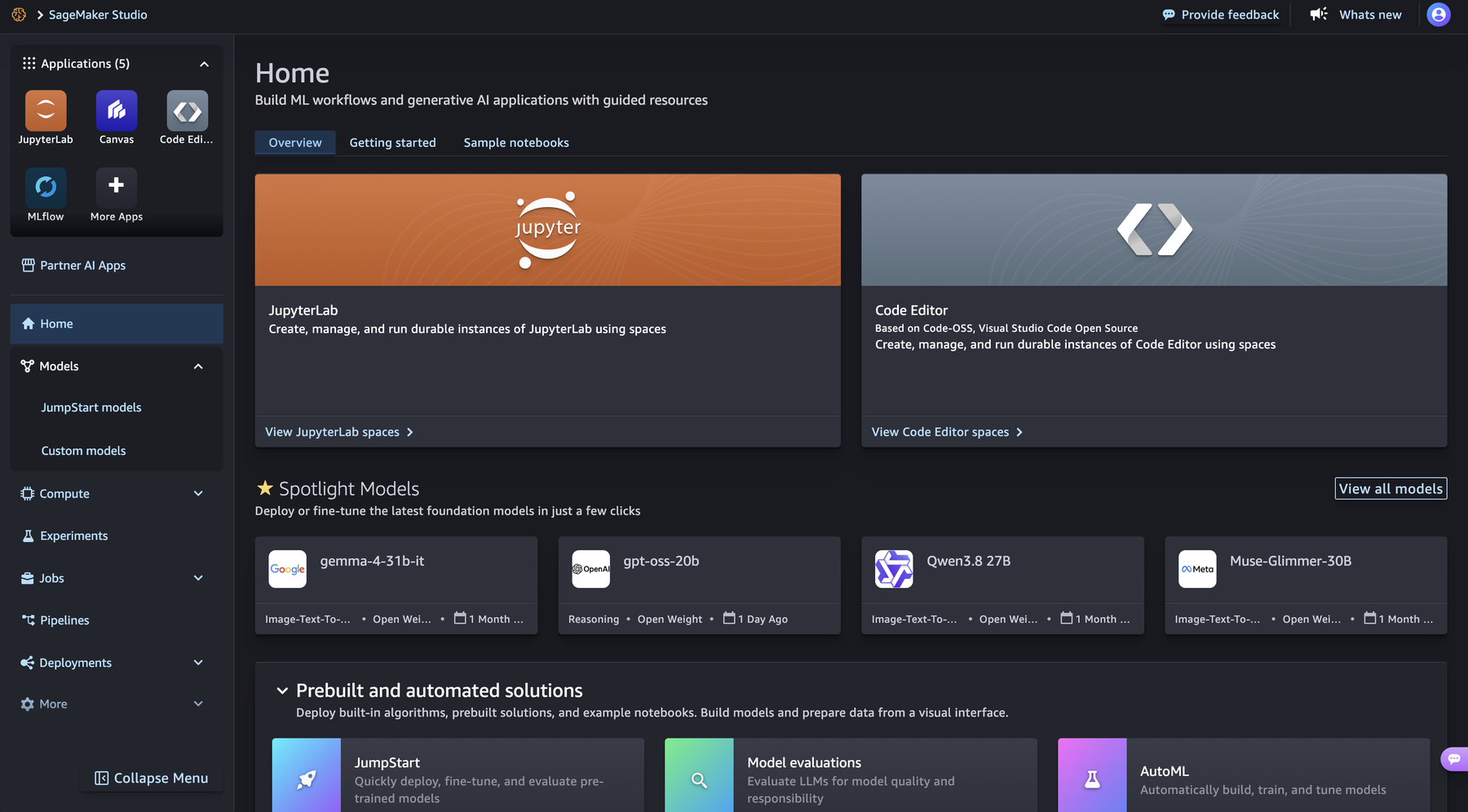Collapse the Models section chevron
1468x812 pixels.
click(198, 366)
